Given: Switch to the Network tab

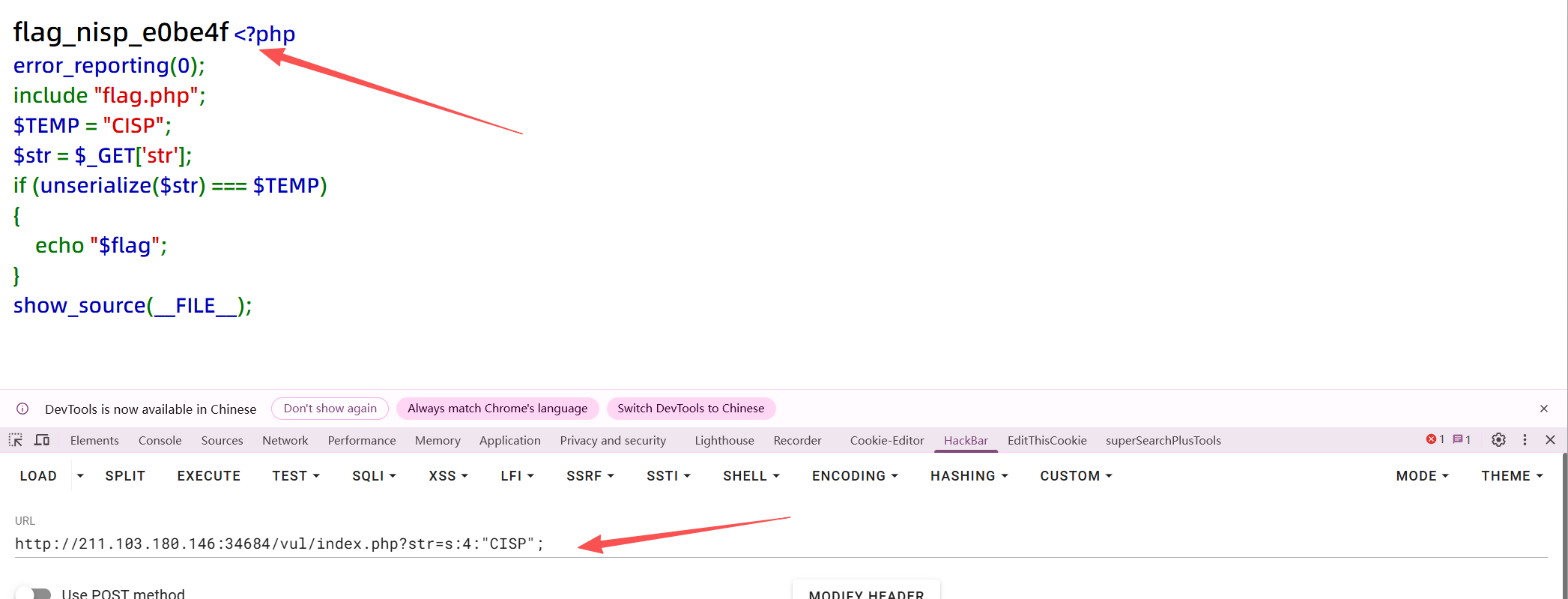Looking at the screenshot, I should 285,441.
